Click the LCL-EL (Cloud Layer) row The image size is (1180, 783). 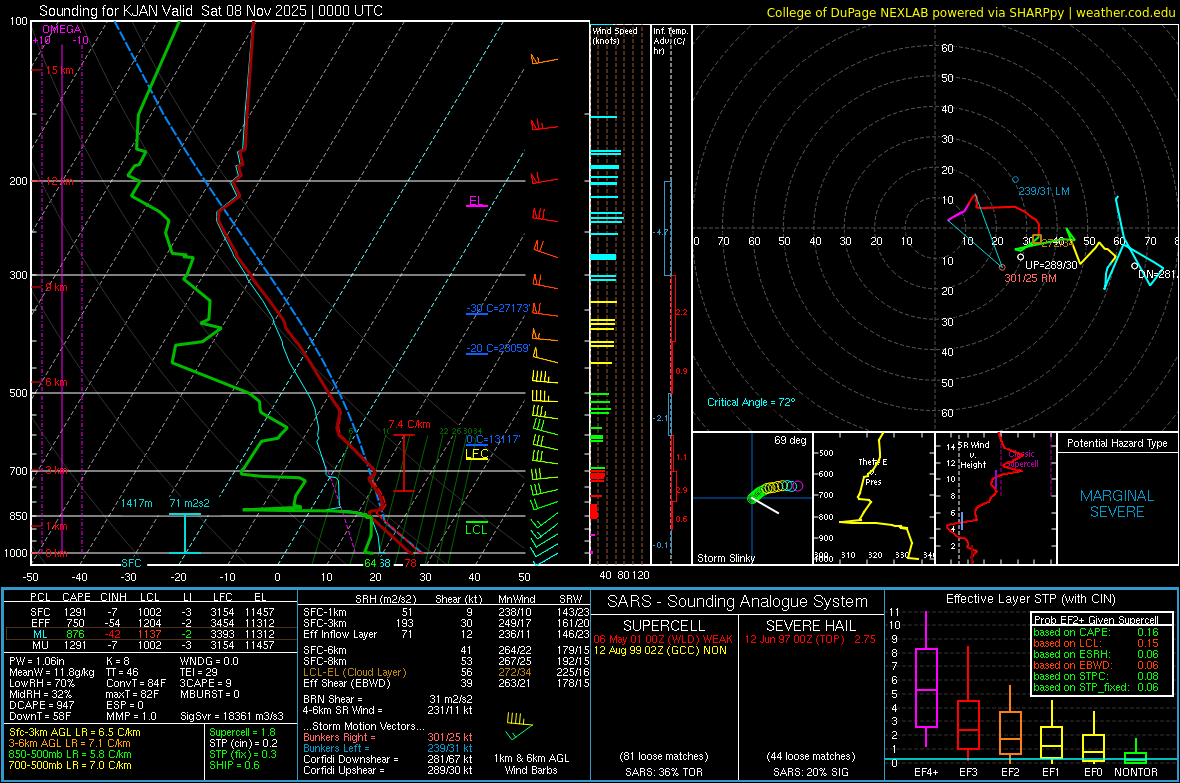point(446,672)
